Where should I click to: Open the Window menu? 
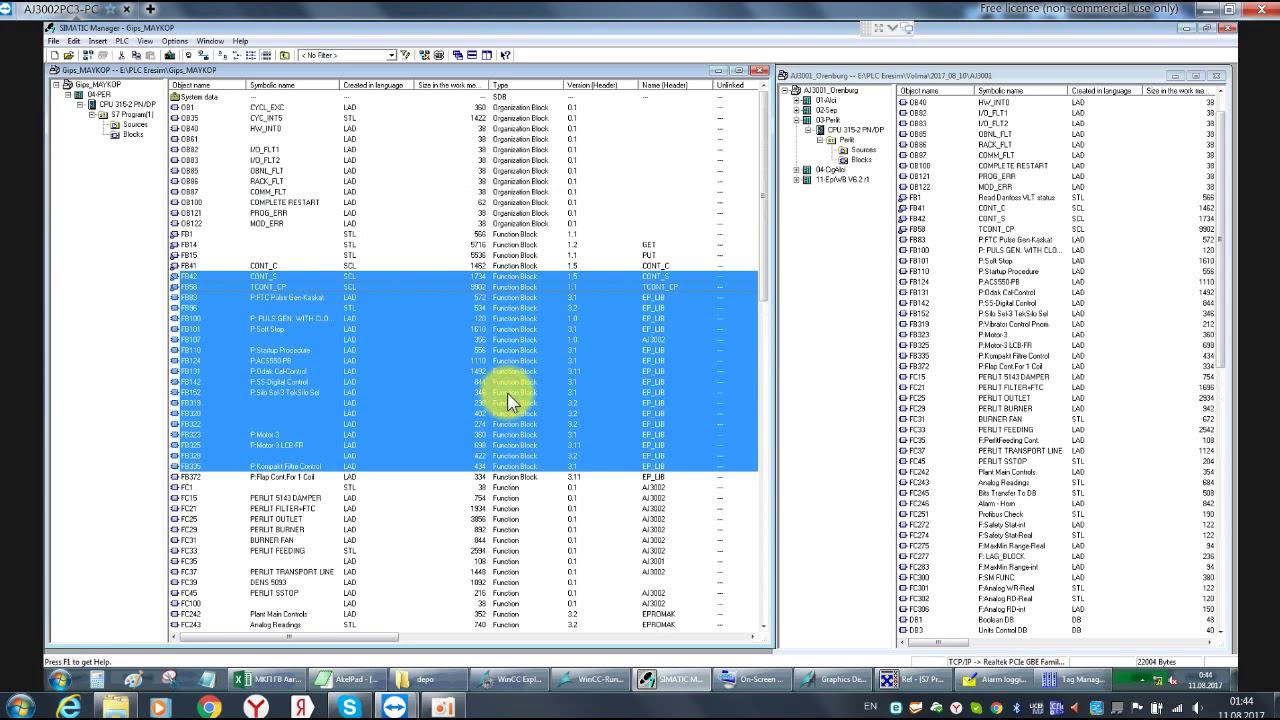210,41
